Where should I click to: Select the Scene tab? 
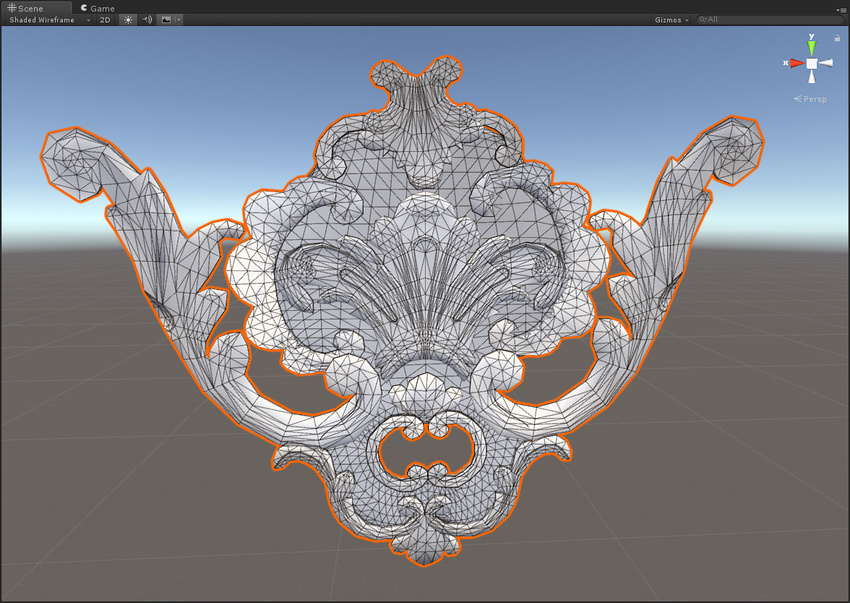[28, 8]
